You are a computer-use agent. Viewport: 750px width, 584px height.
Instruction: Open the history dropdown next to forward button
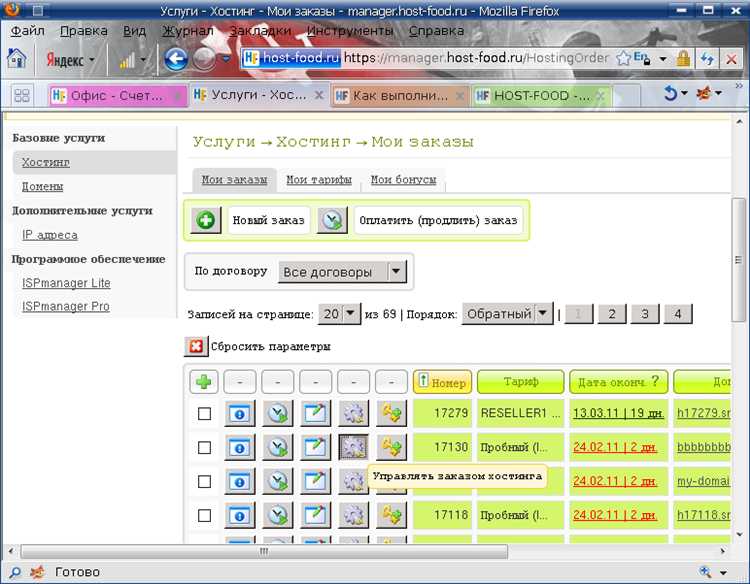point(226,59)
